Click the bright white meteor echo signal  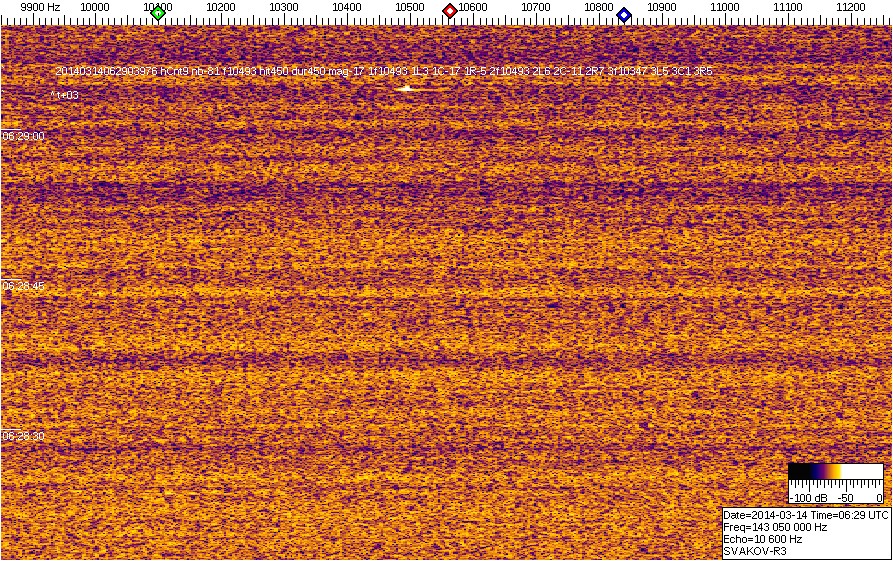(x=406, y=89)
